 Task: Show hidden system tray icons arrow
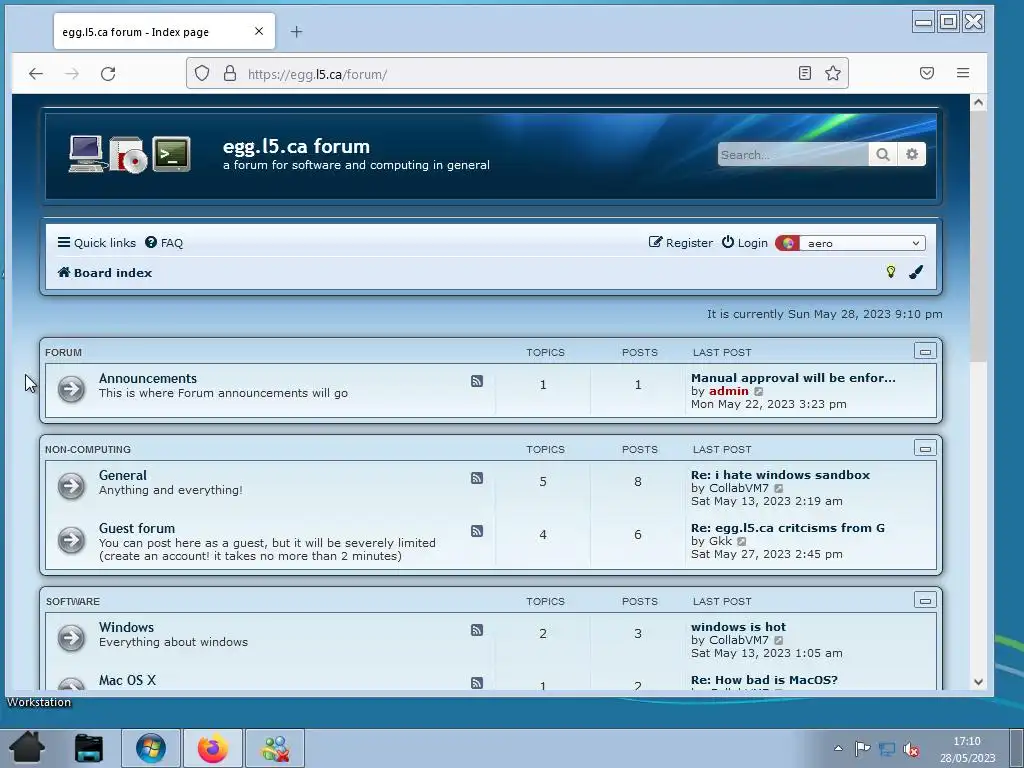(x=839, y=748)
